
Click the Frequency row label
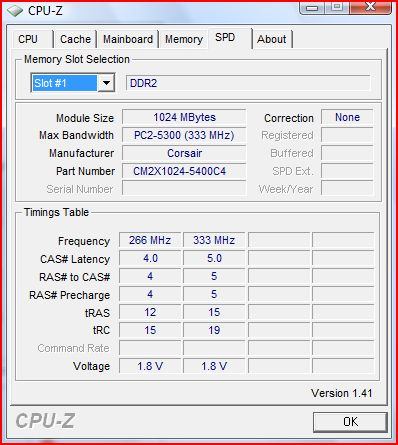(84, 241)
